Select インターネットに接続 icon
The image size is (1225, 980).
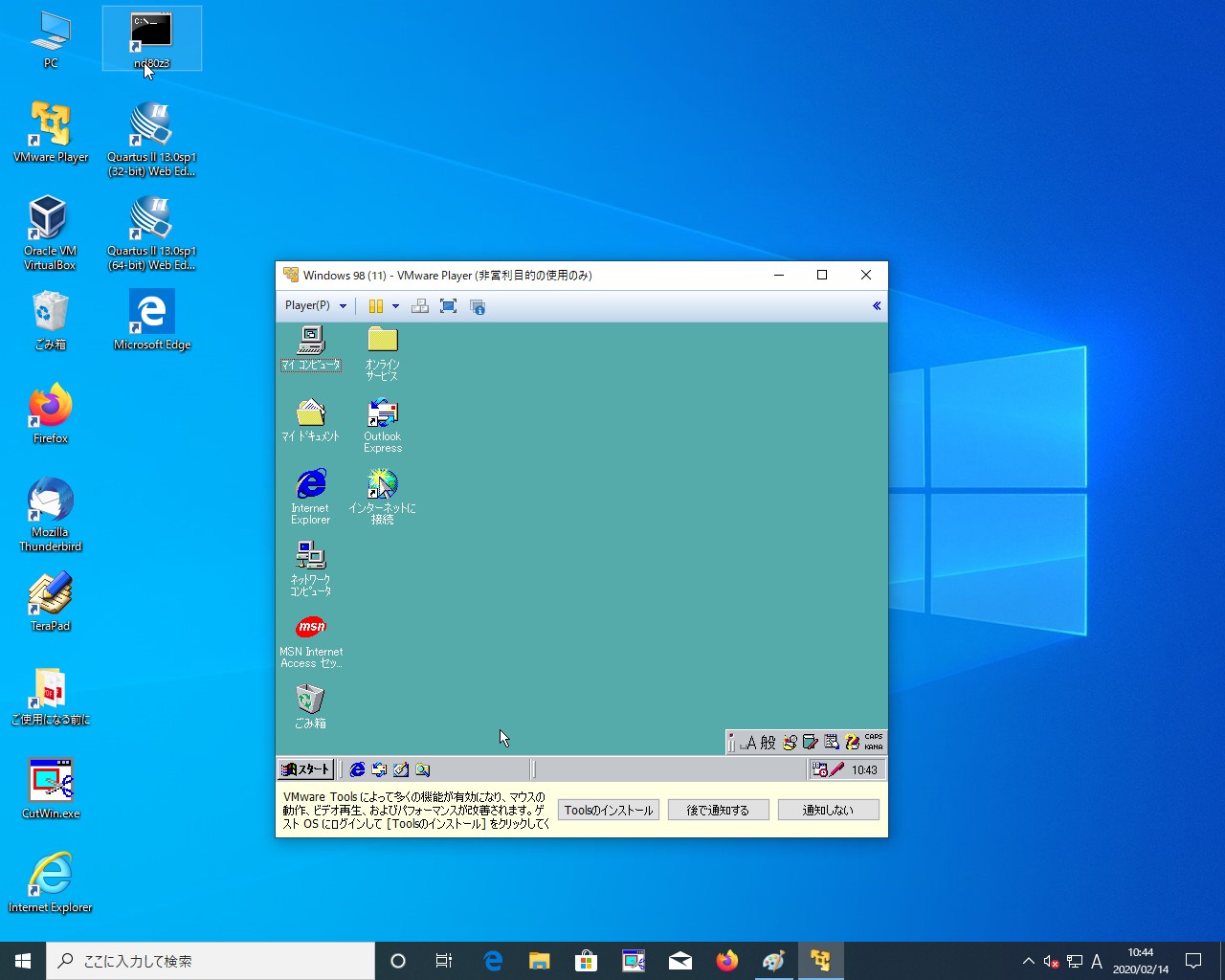click(382, 497)
